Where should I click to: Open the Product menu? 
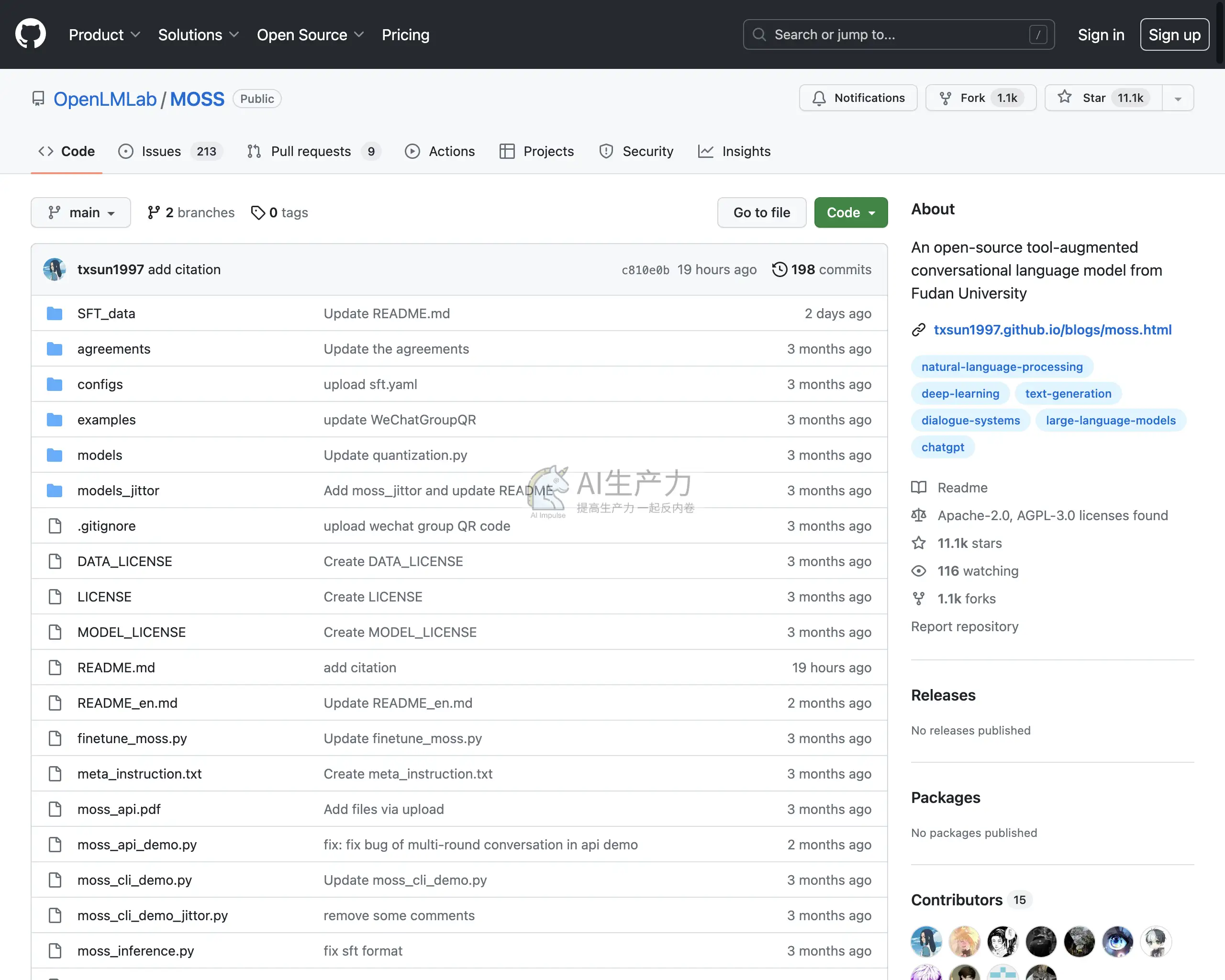point(104,34)
